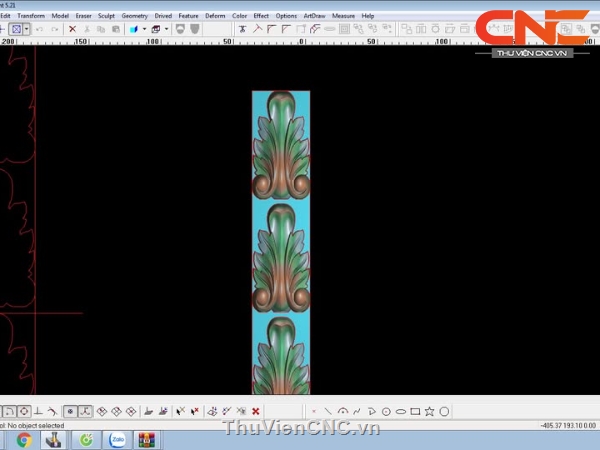Image resolution: width=600 pixels, height=450 pixels.
Task: Open the Measure menu
Action: [344, 16]
